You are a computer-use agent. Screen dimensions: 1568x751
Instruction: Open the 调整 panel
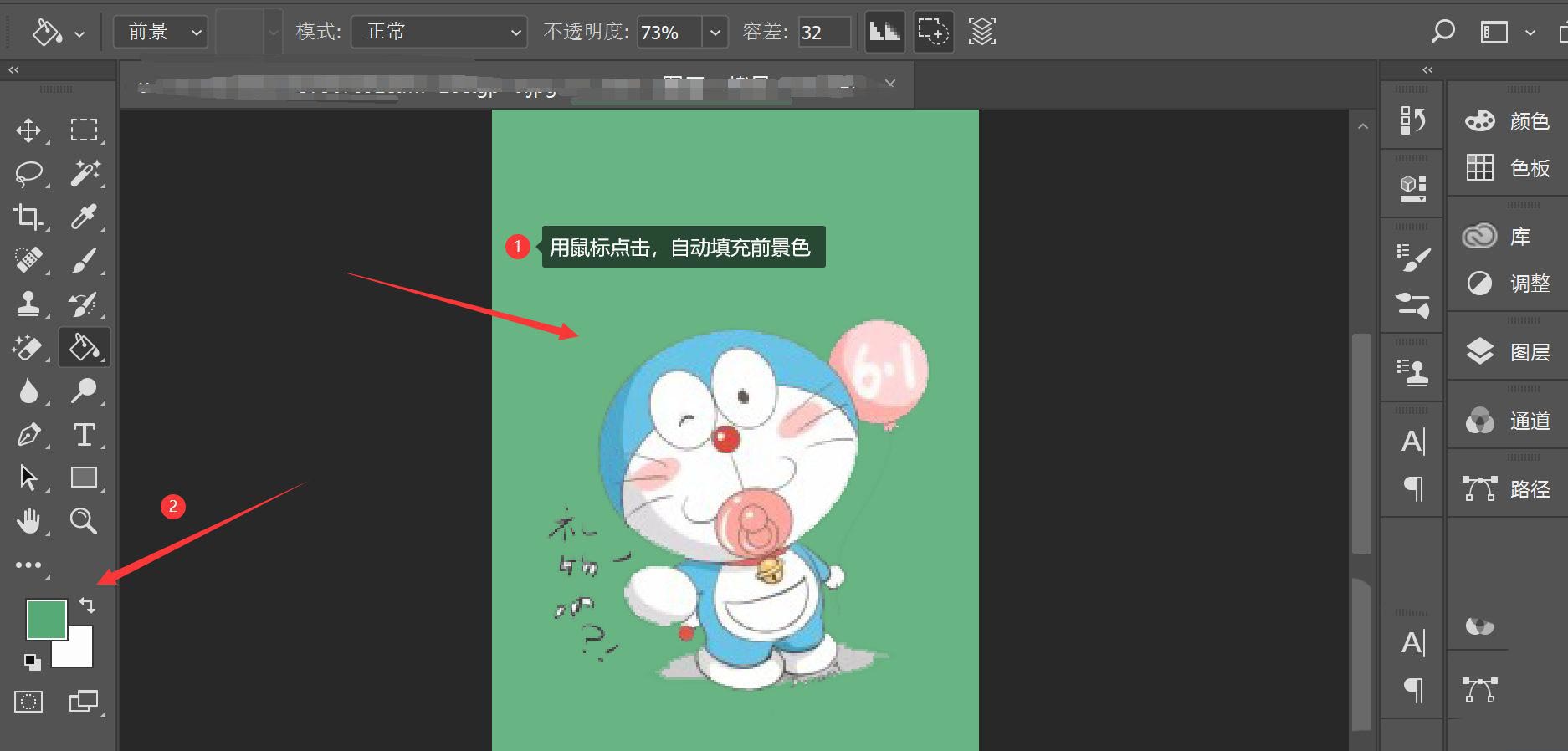click(1508, 284)
